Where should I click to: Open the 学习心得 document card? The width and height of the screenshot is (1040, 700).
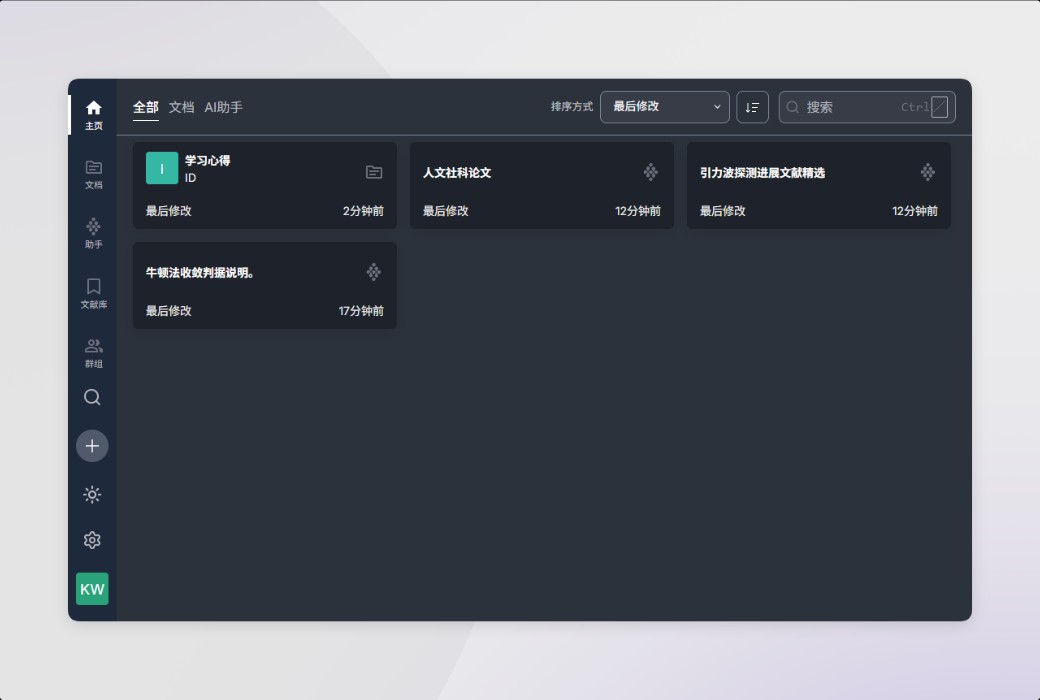click(265, 186)
